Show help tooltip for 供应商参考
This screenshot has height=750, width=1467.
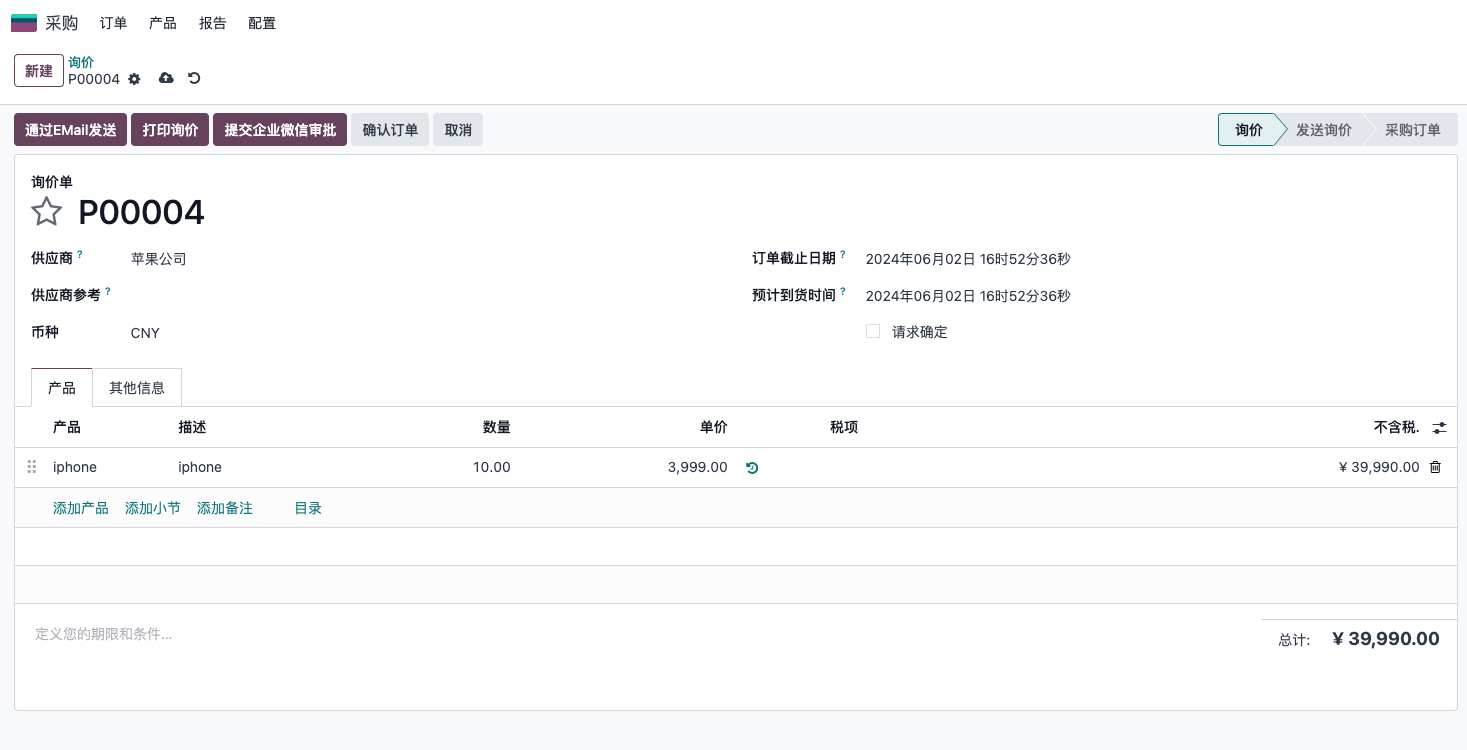point(108,292)
